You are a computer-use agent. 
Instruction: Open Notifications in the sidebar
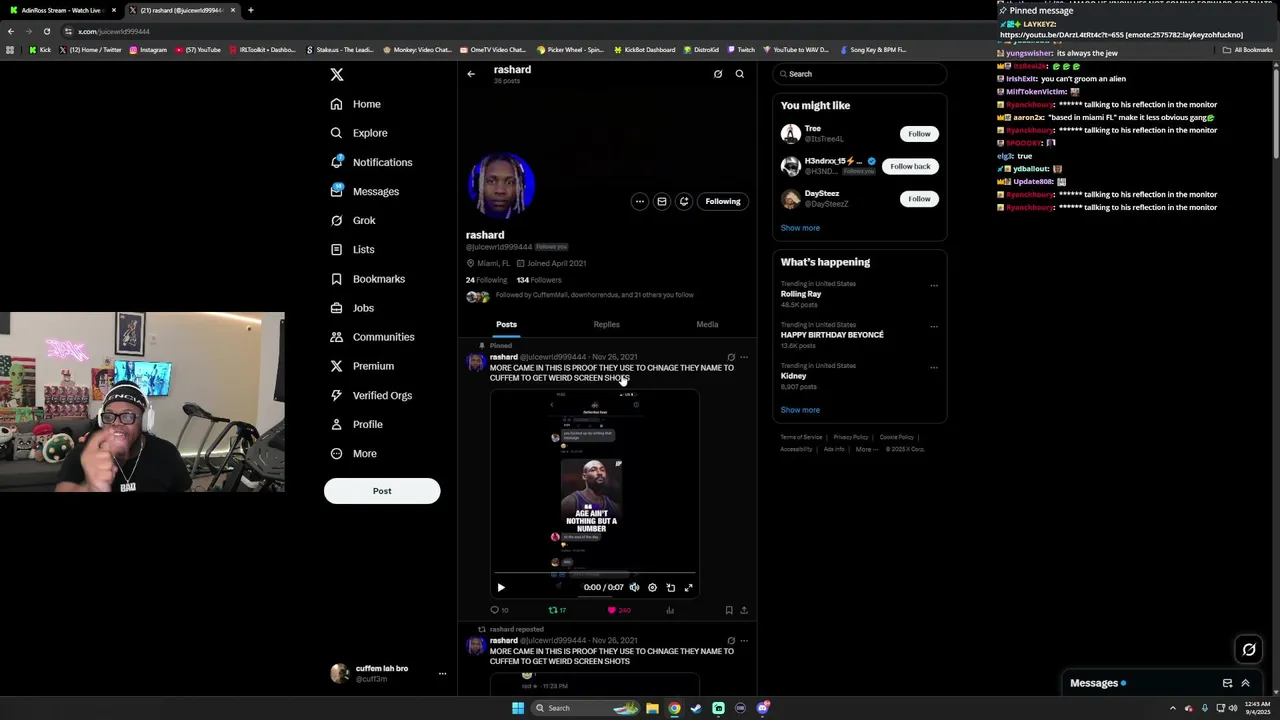[x=371, y=162]
